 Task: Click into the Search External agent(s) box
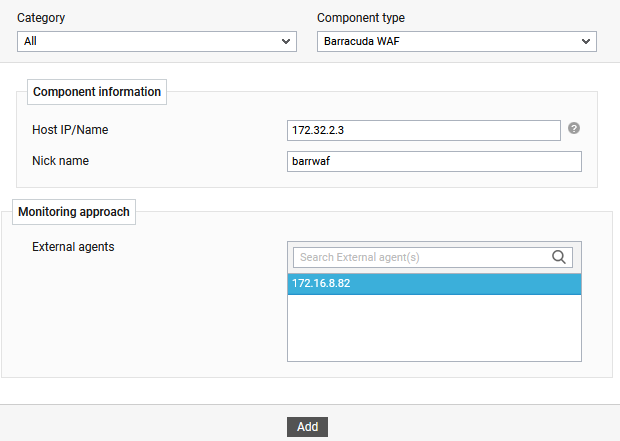pos(422,257)
